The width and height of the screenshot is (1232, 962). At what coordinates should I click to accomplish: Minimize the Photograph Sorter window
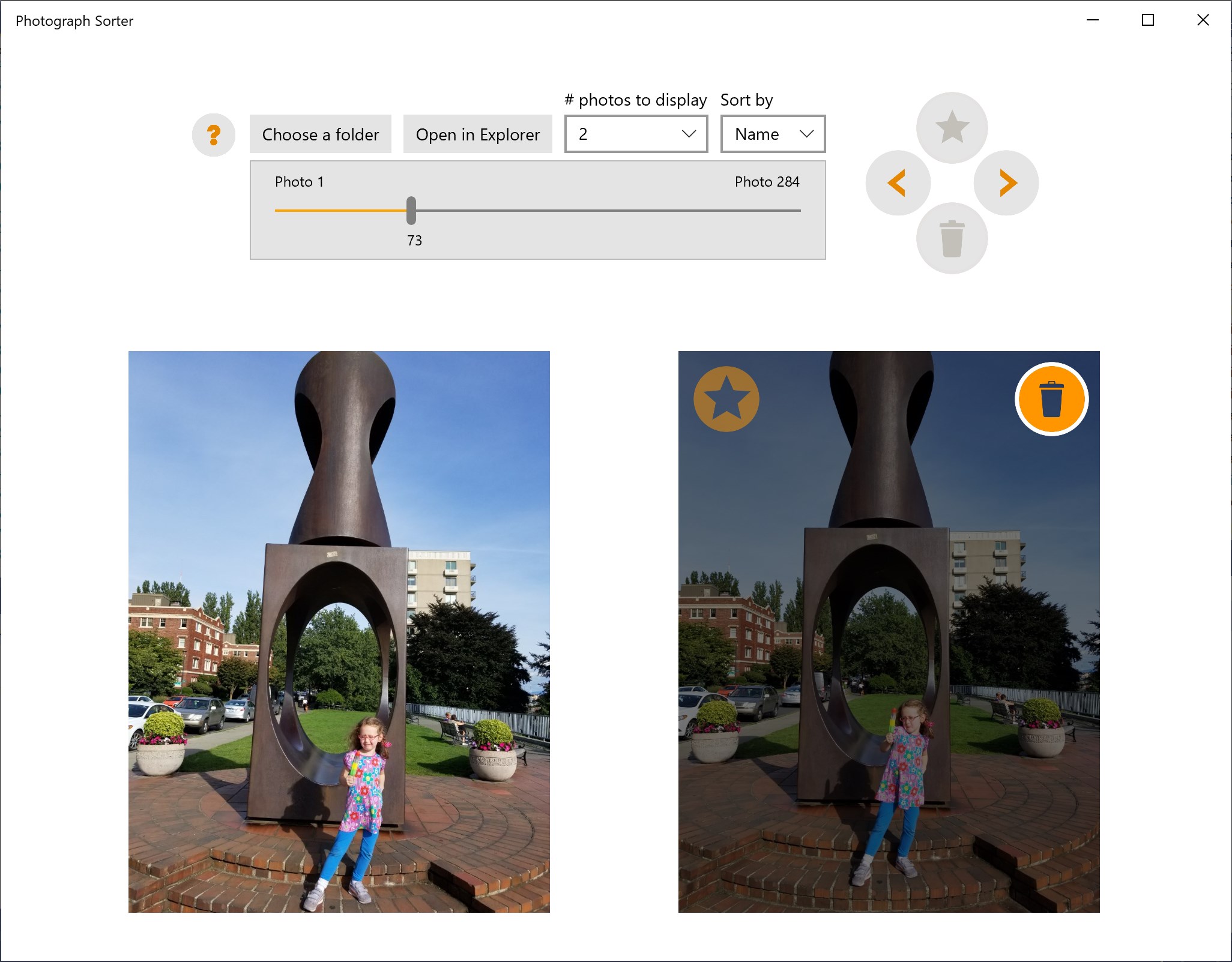(x=1093, y=20)
